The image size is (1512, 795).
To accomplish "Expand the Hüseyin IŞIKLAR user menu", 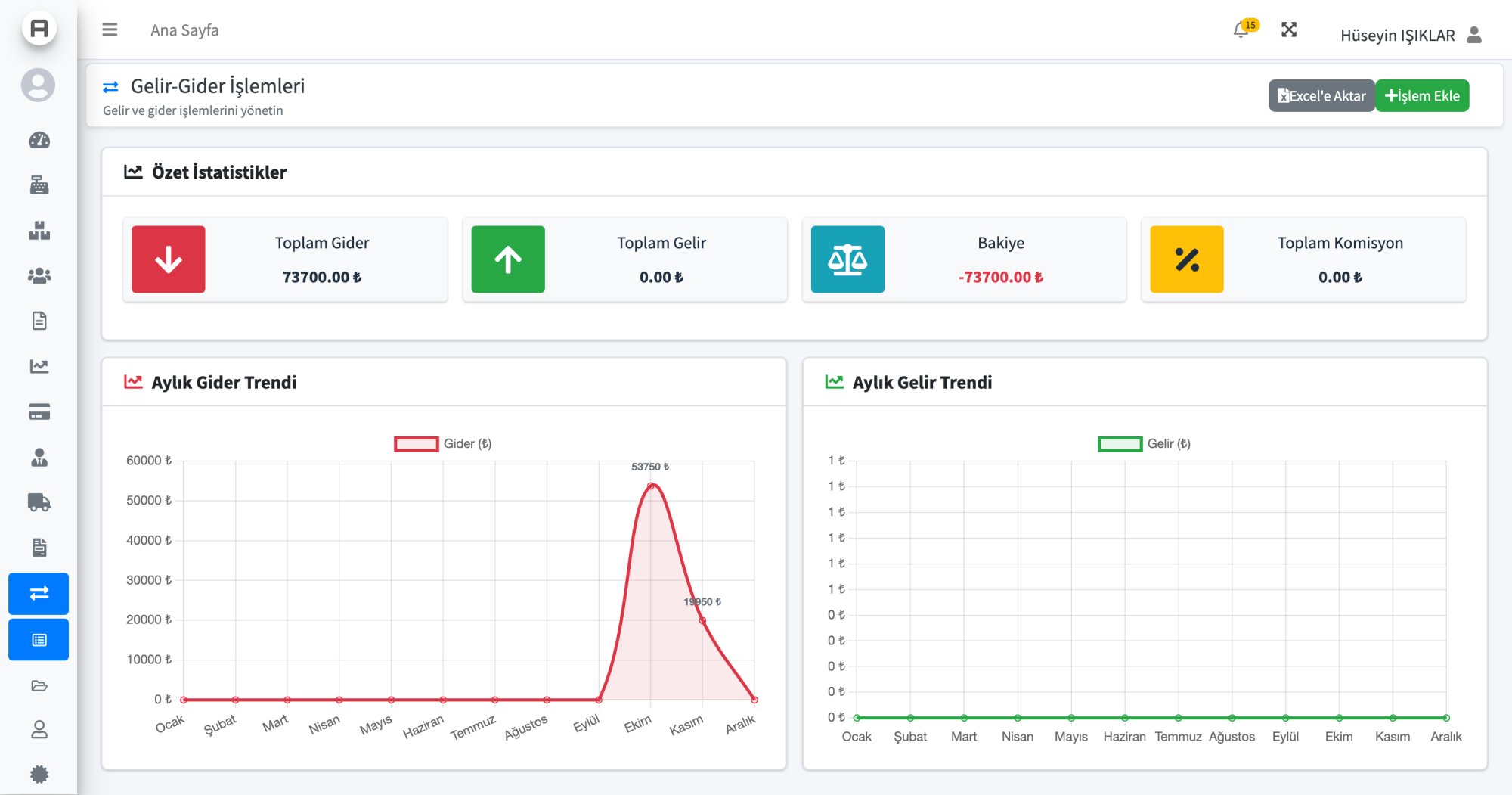I will click(x=1410, y=36).
